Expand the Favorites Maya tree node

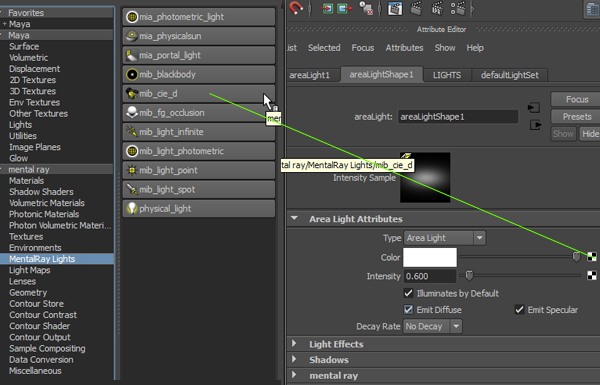[5, 24]
